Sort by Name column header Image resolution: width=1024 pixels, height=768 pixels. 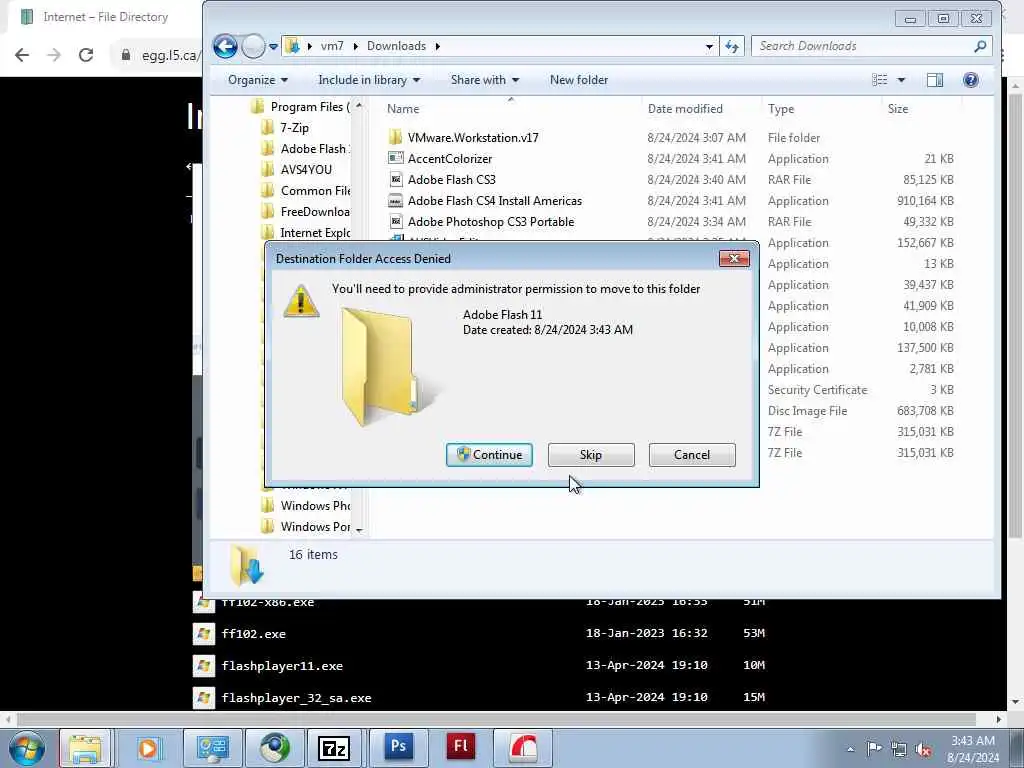(403, 108)
